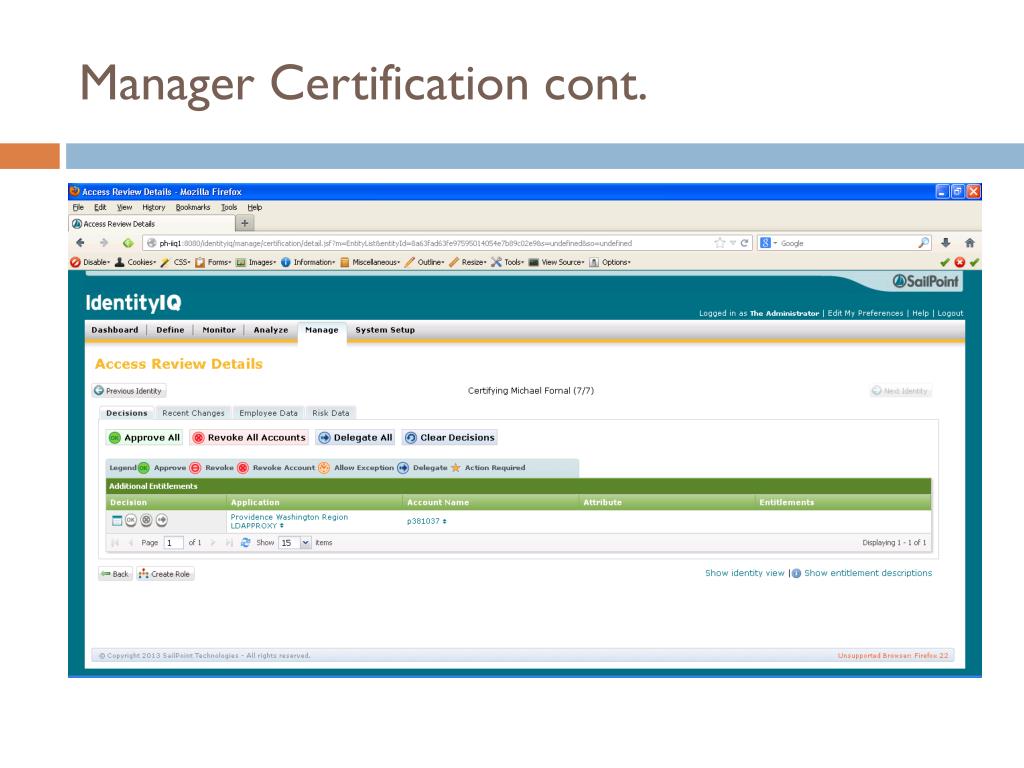The height and width of the screenshot is (768, 1024).
Task: Open the Cookies toolbar menu
Action: click(x=135, y=262)
